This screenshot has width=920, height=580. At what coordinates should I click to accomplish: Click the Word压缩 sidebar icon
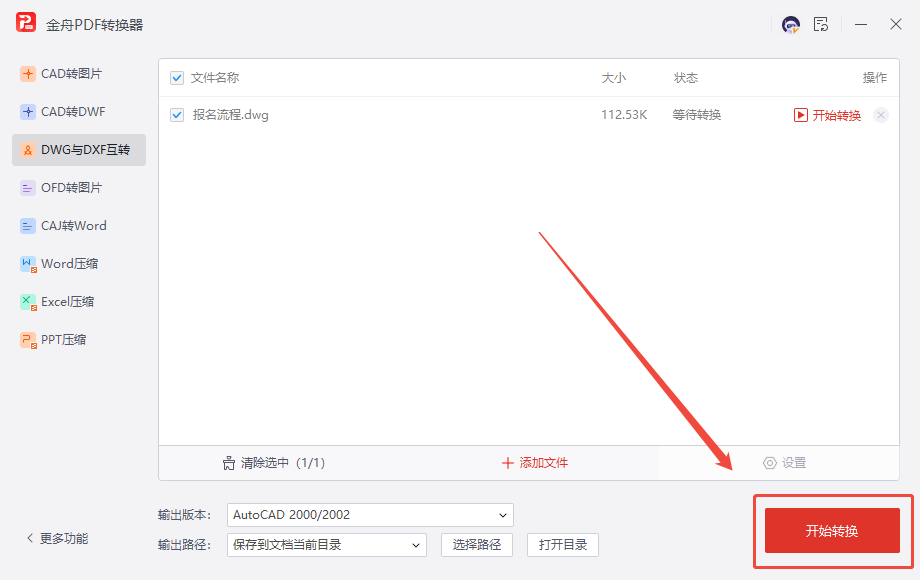coord(28,264)
